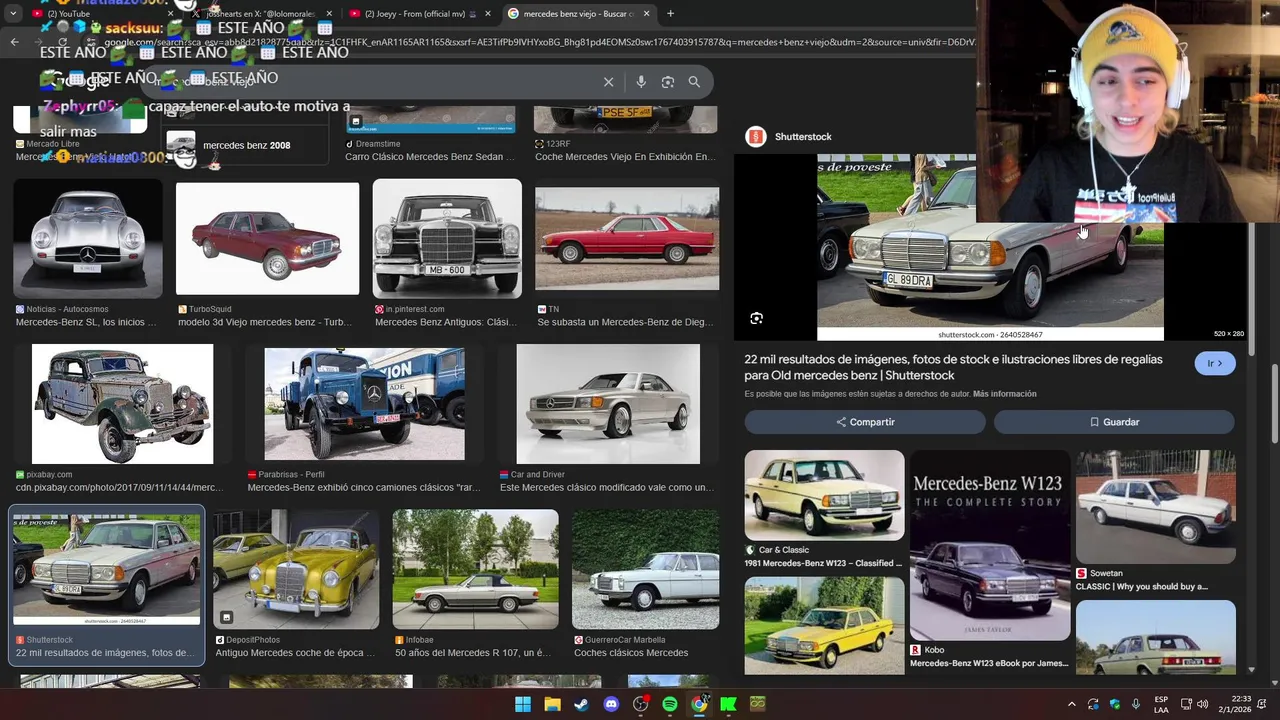The height and width of the screenshot is (720, 1280).
Task: Clear the search box with X
Action: (x=608, y=82)
